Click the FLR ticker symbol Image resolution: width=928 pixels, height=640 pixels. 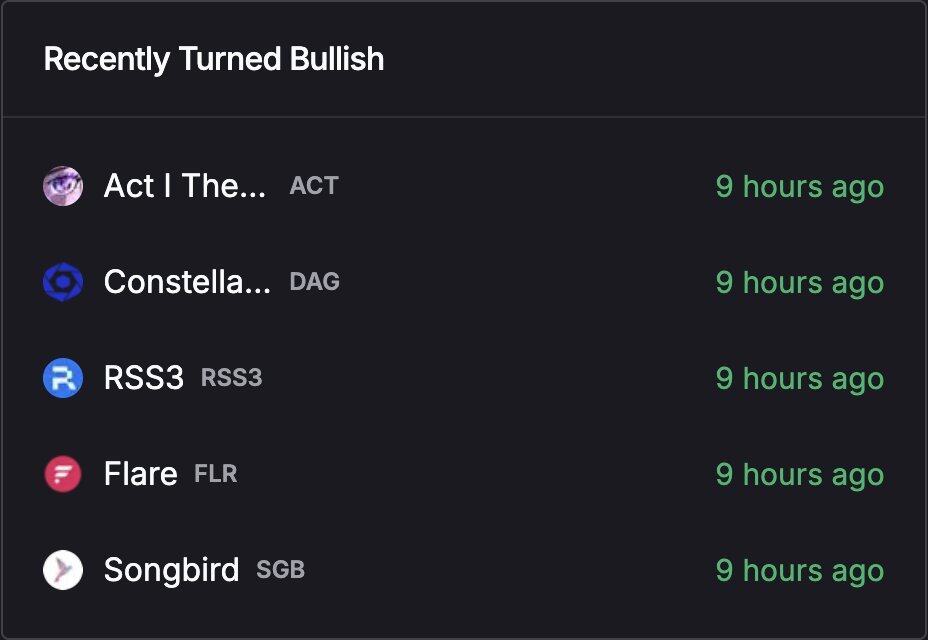pyautogui.click(x=216, y=474)
